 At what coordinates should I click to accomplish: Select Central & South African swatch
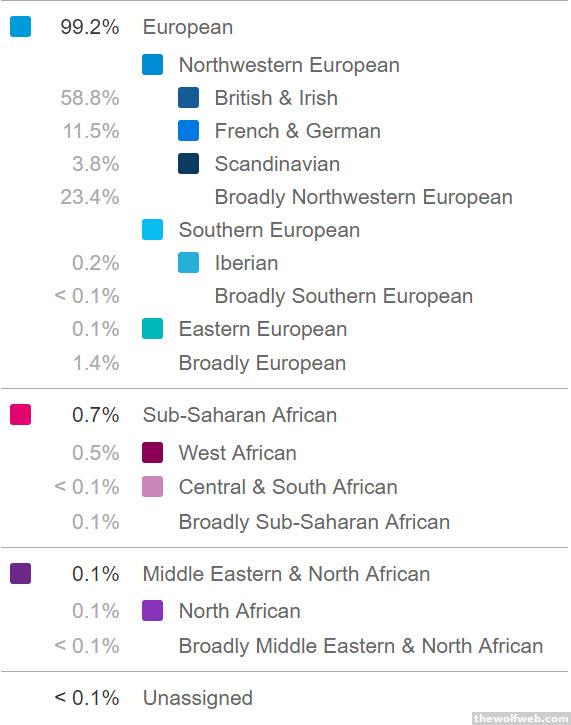[152, 486]
